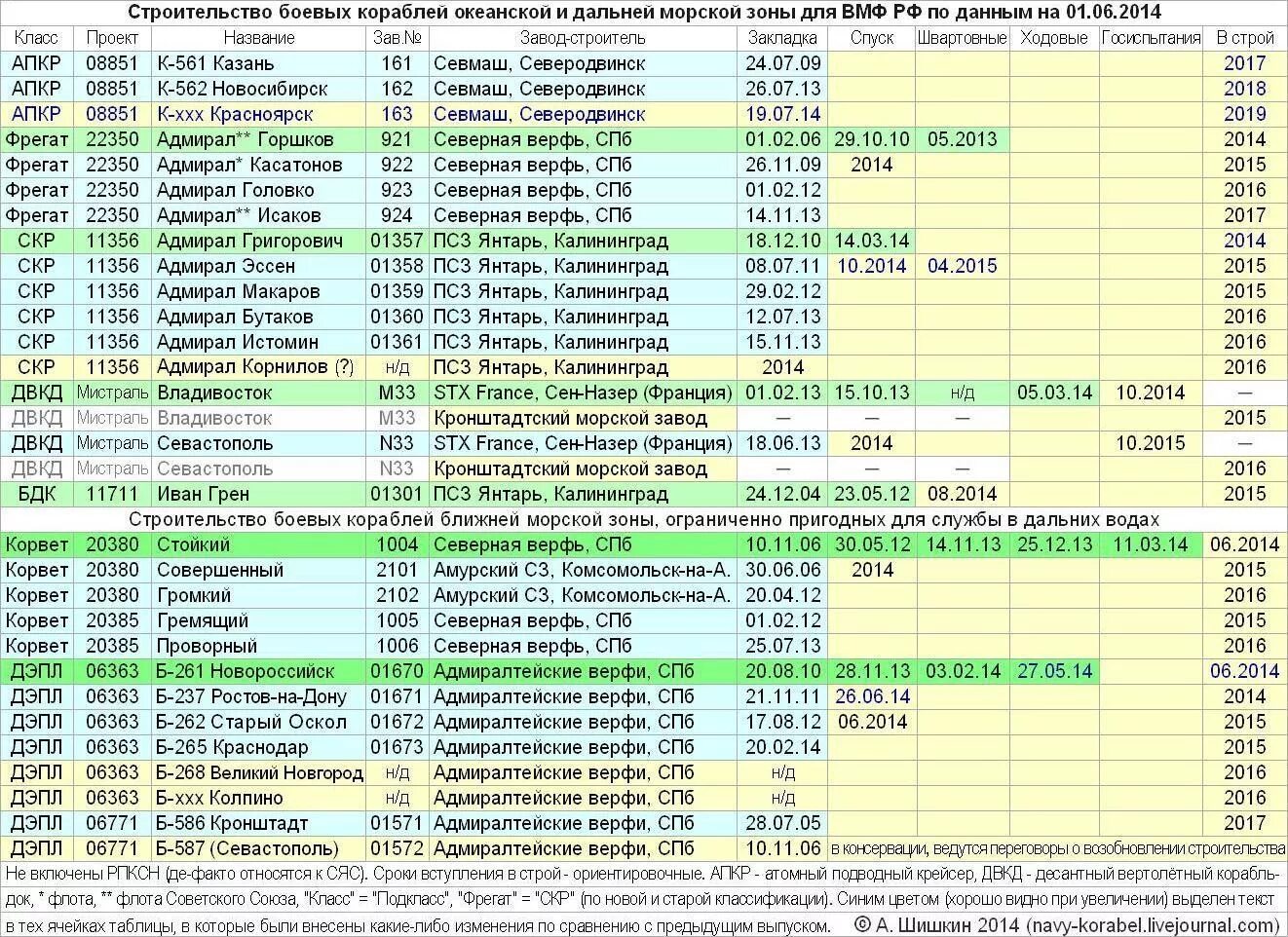Select the 'К-ххх Красноярск' name cell
Viewport: 1288px width, 937px height.
[259, 114]
